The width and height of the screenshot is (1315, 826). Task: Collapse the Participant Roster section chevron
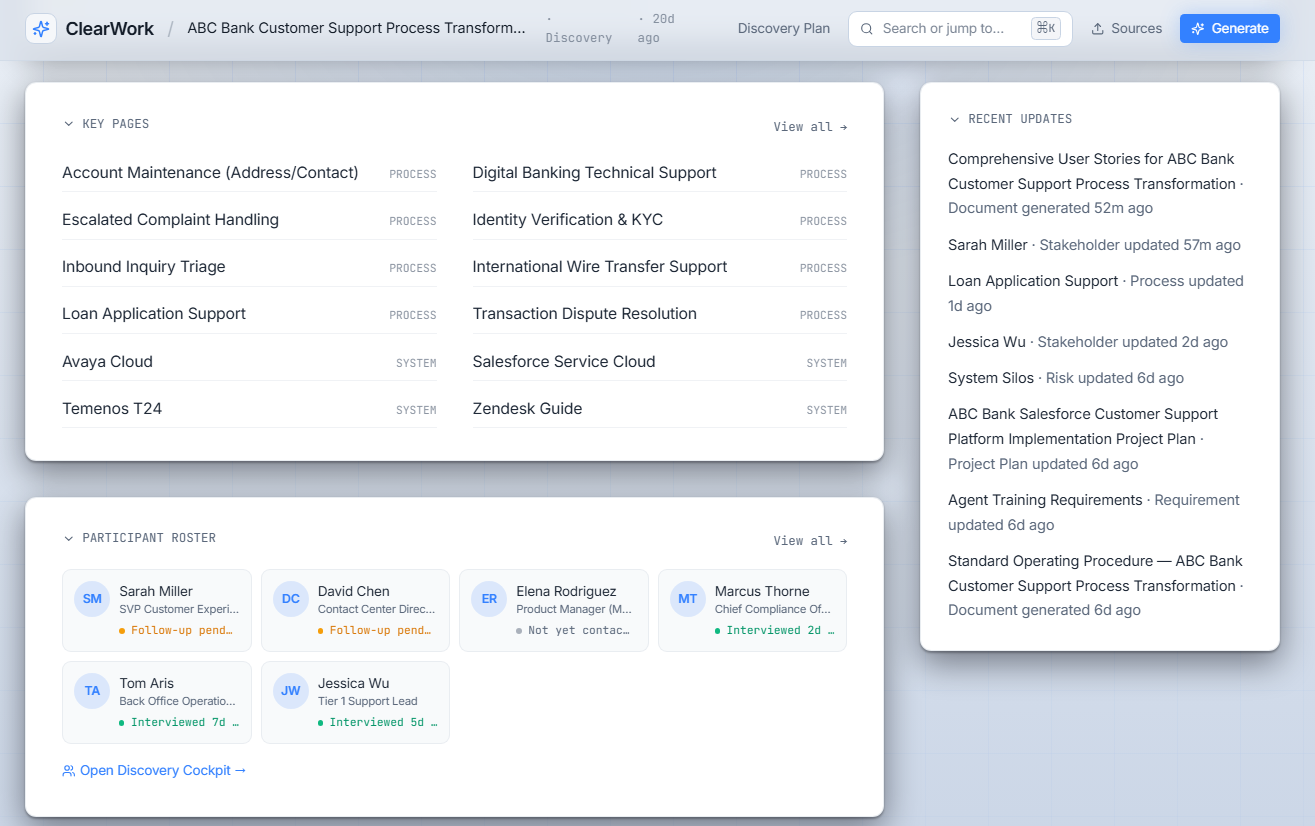coord(68,538)
